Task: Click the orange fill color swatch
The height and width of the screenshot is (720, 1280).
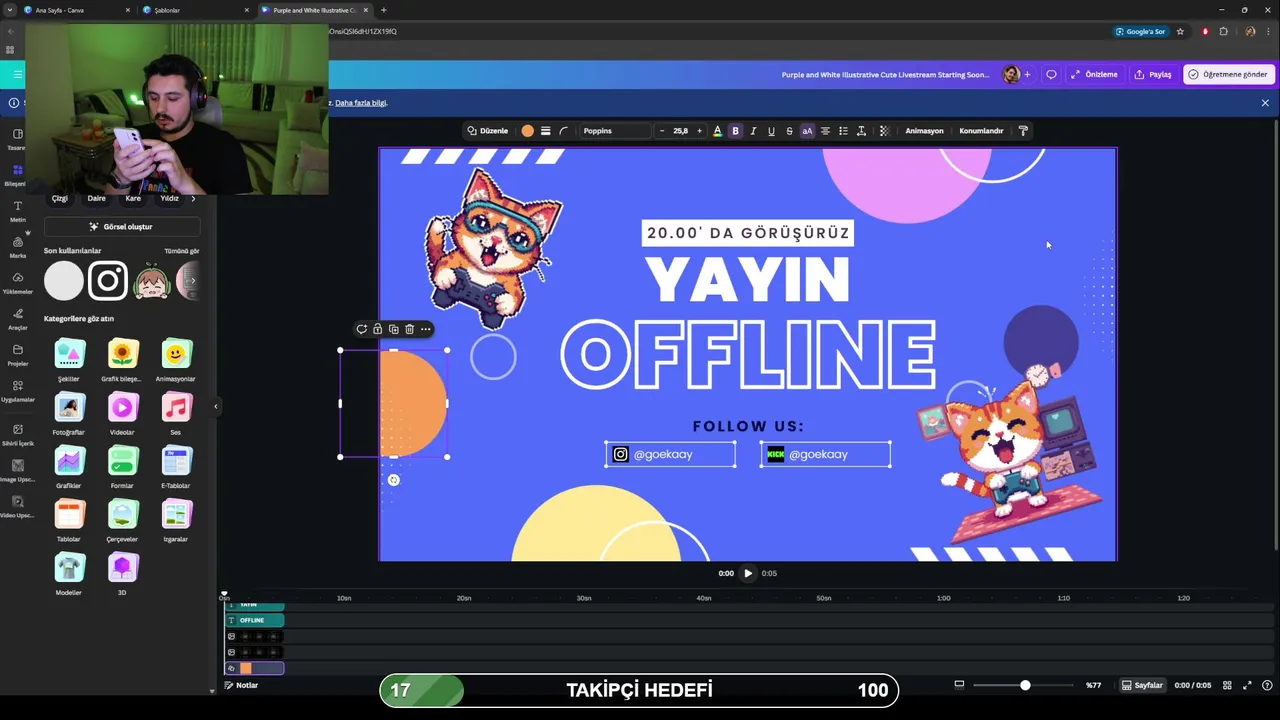Action: pyautogui.click(x=527, y=131)
